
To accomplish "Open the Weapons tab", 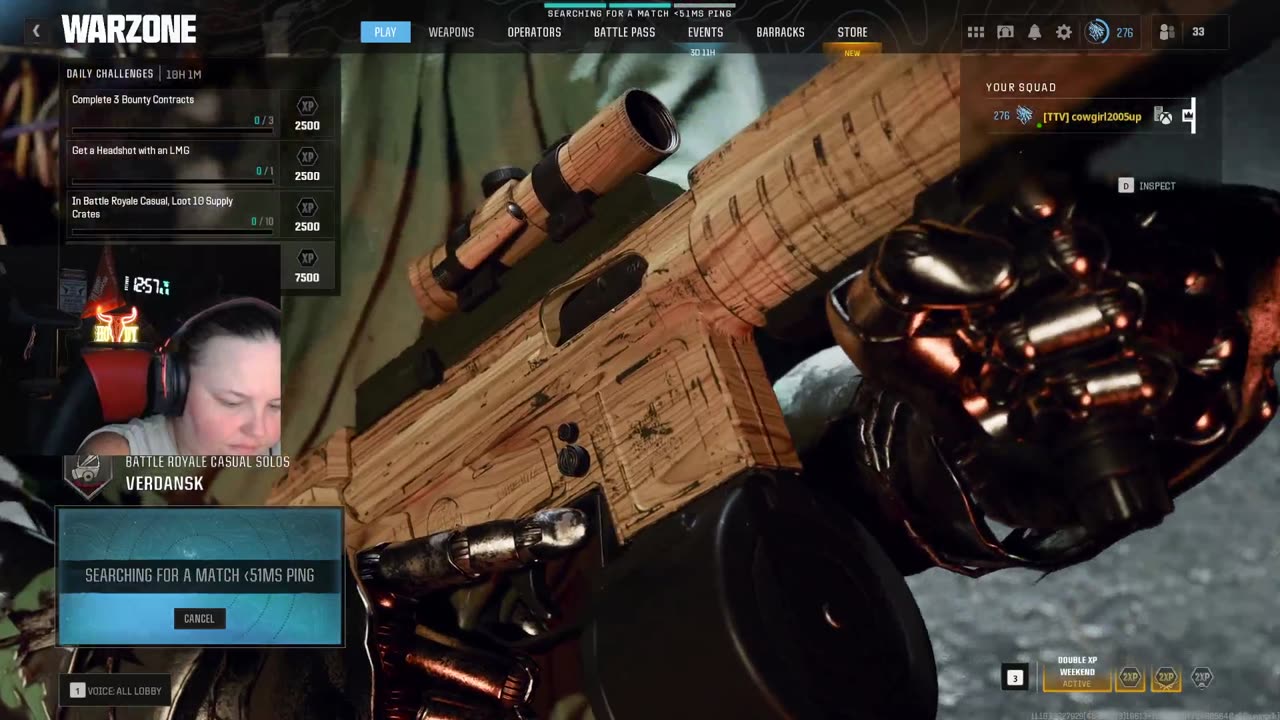I will pyautogui.click(x=451, y=32).
